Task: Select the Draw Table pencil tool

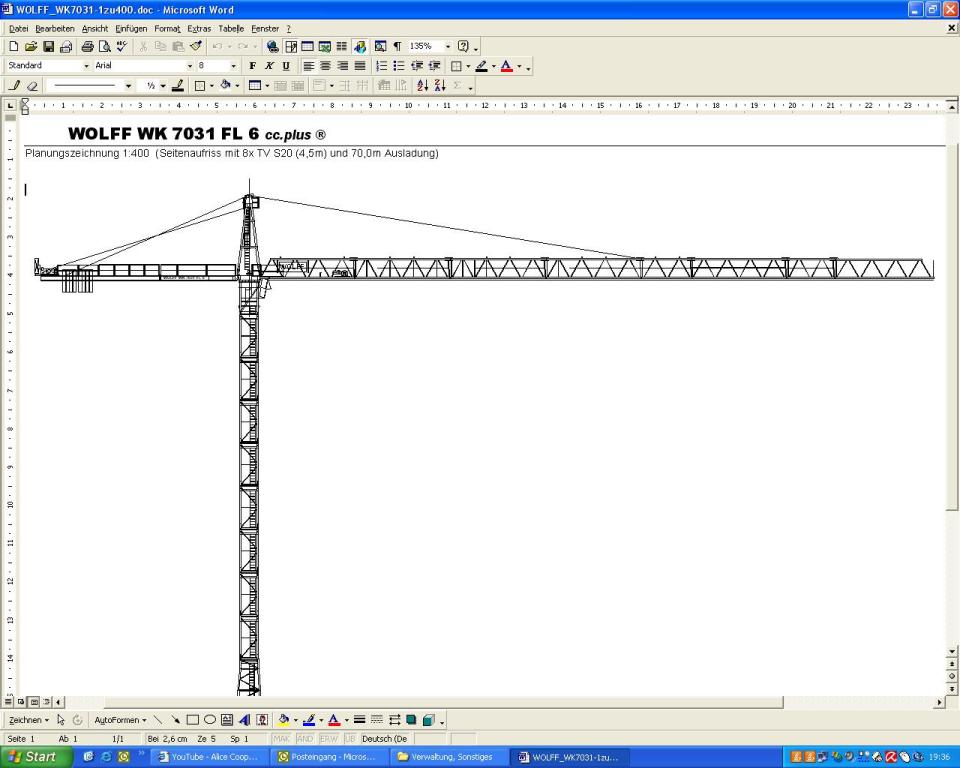Action: pyautogui.click(x=15, y=86)
